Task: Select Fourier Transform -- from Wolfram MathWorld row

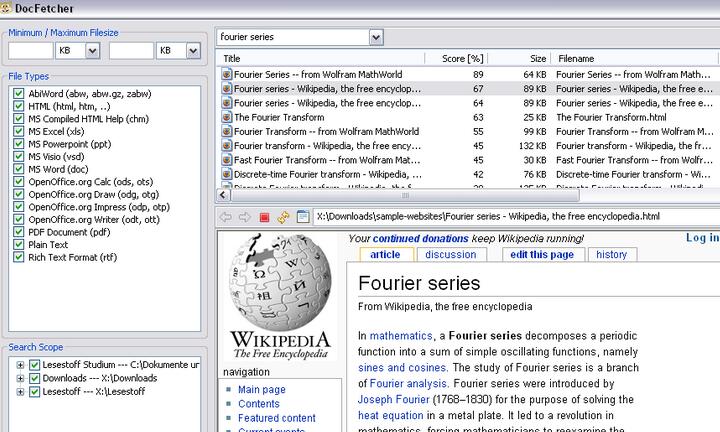Action: 467,131
